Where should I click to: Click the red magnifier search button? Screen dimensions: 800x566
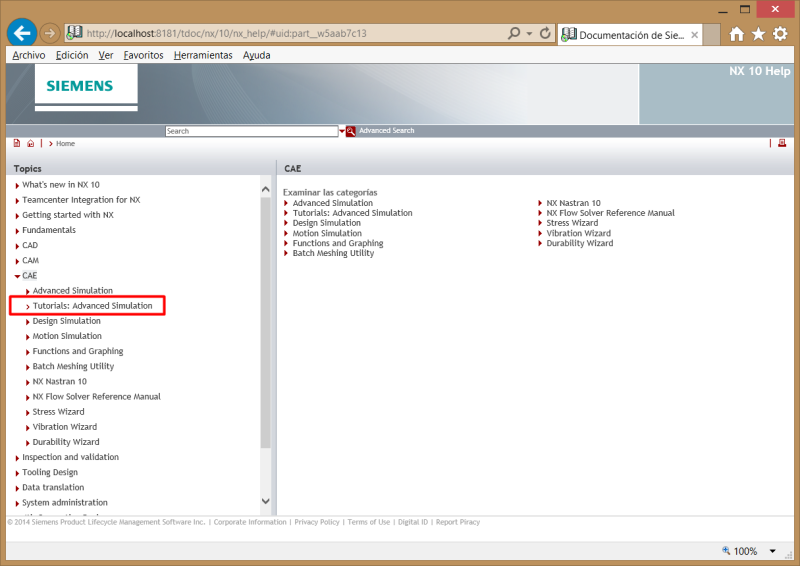click(351, 131)
